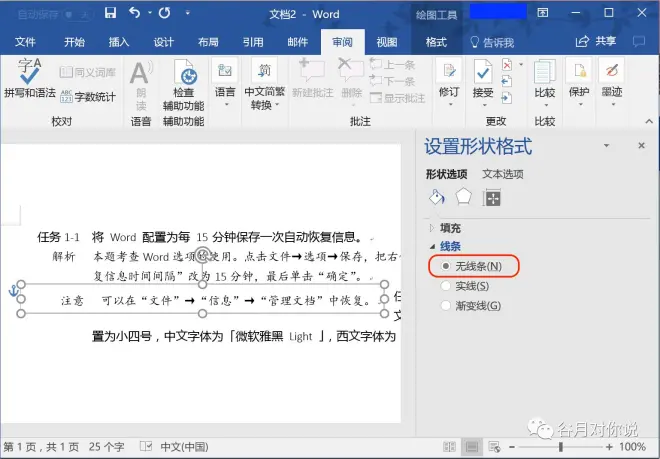Close the 设置形状格式 pane
The width and height of the screenshot is (660, 459).
click(641, 146)
